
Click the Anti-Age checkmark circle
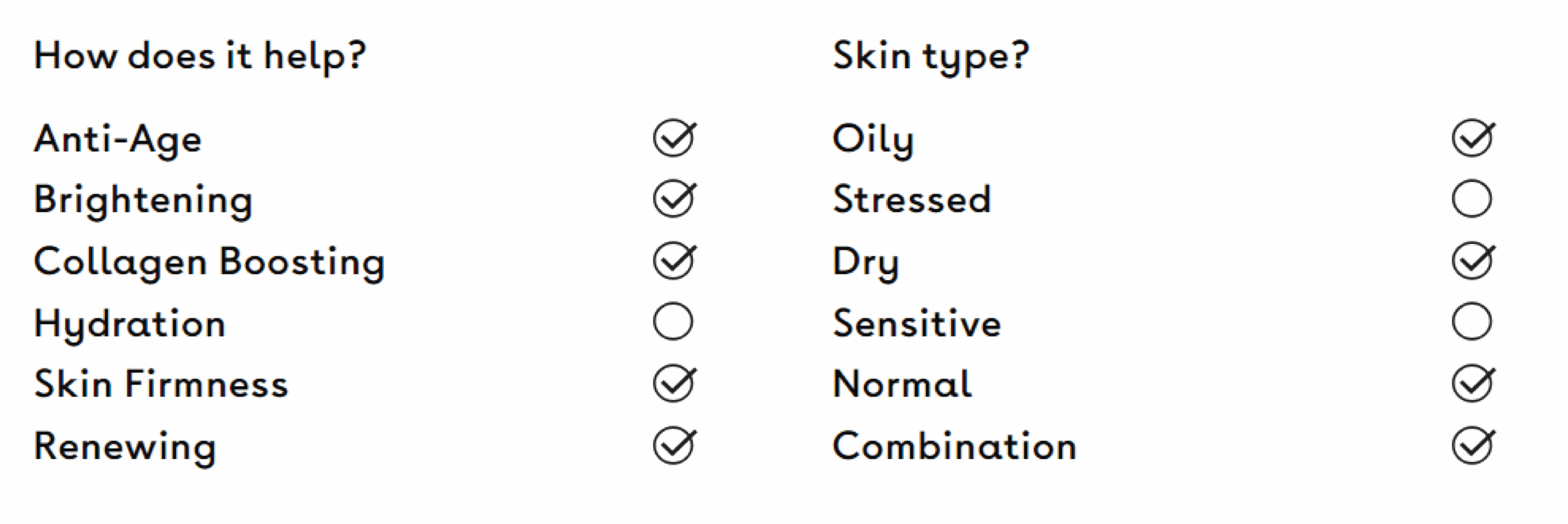coord(674,138)
